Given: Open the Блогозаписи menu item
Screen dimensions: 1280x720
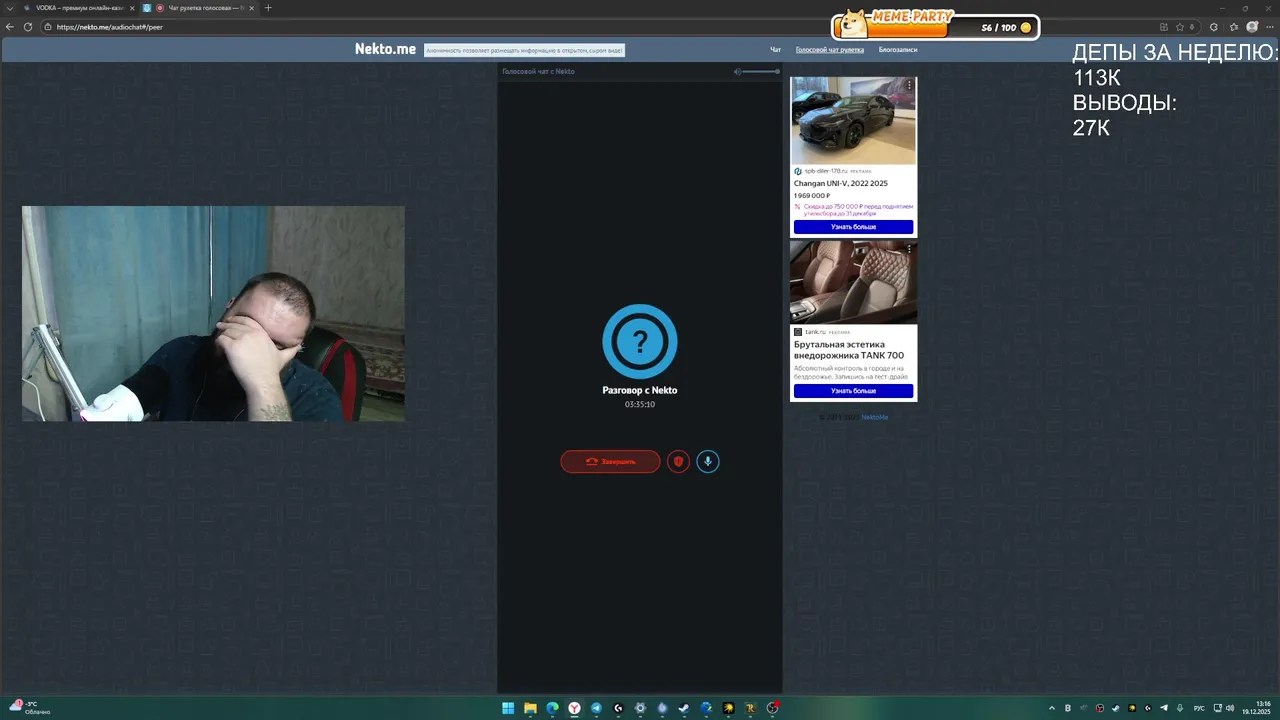Looking at the screenshot, I should tap(898, 49).
